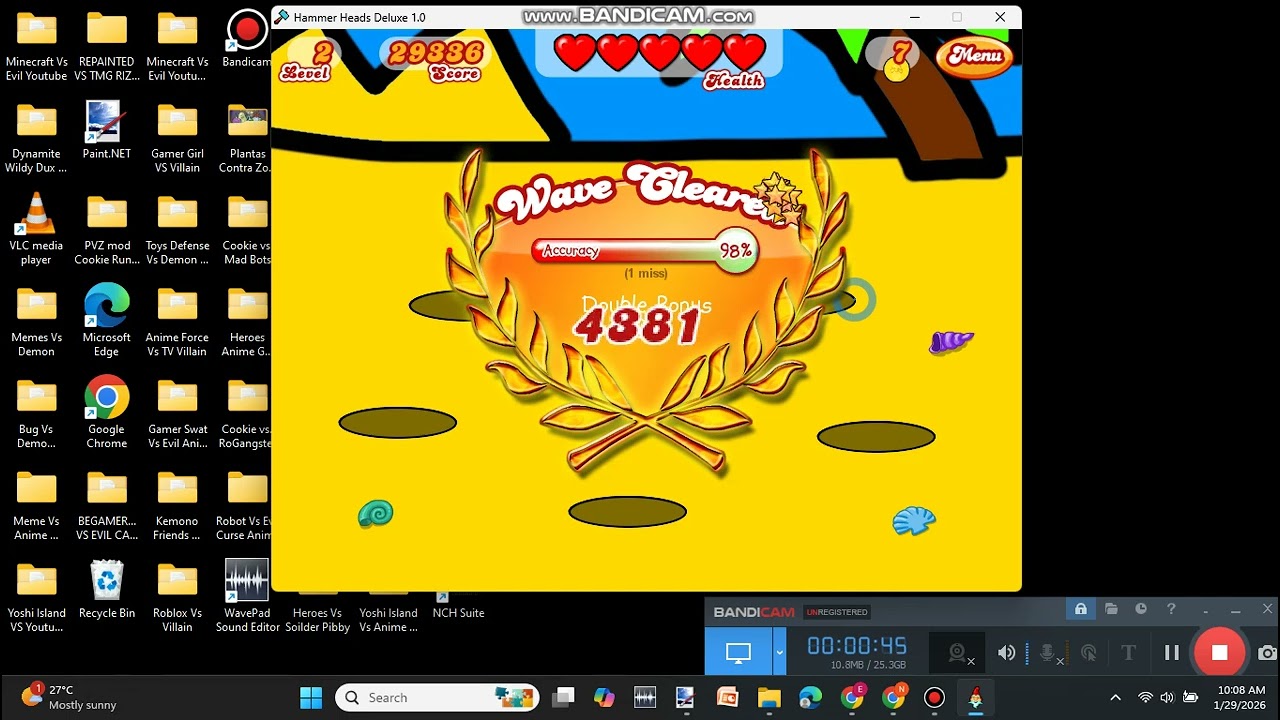This screenshot has width=1280, height=720.
Task: Stop the Bandicam recording
Action: click(x=1219, y=653)
